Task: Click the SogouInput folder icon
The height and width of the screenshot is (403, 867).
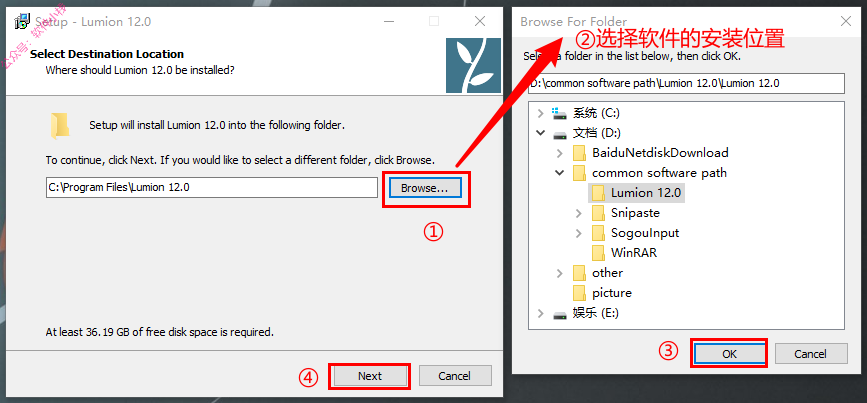Action: (598, 232)
